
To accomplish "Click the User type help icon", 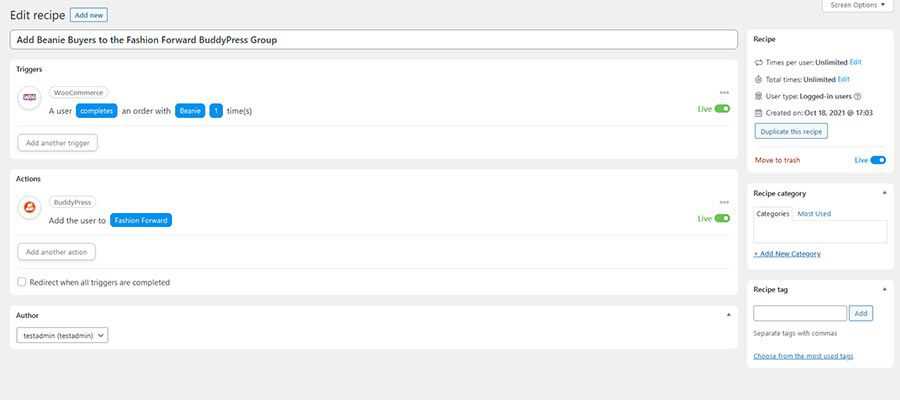I will point(858,96).
